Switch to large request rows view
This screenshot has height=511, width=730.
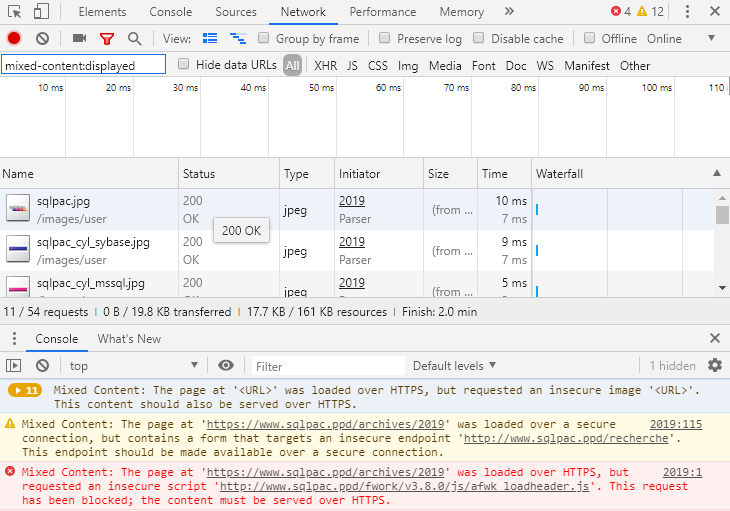coord(210,38)
